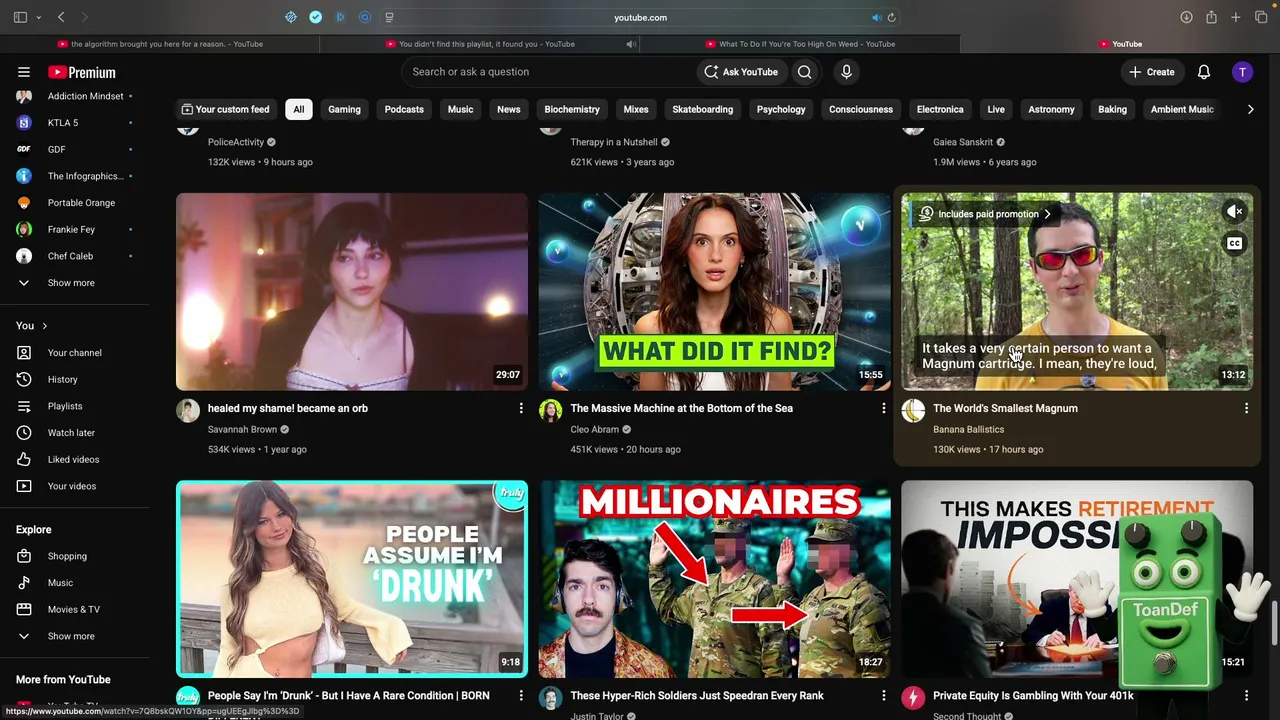
Task: Click the page vertical scrollbar
Action: (1275, 624)
